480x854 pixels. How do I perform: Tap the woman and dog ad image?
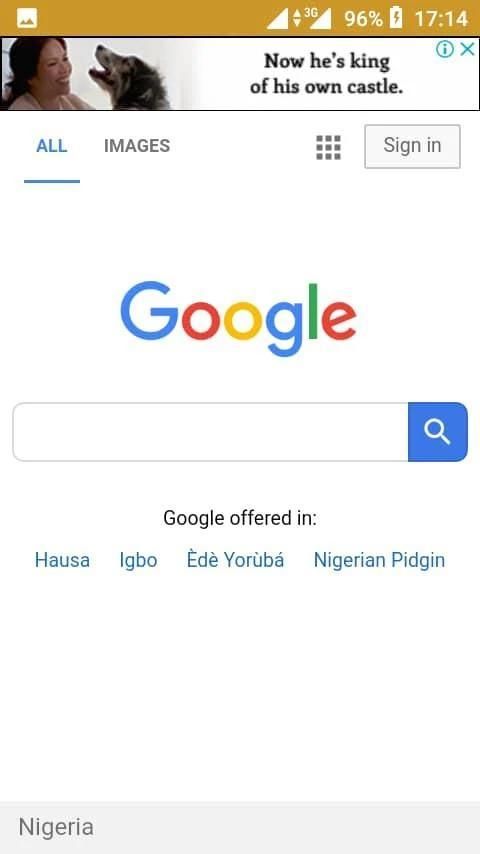click(x=87, y=74)
